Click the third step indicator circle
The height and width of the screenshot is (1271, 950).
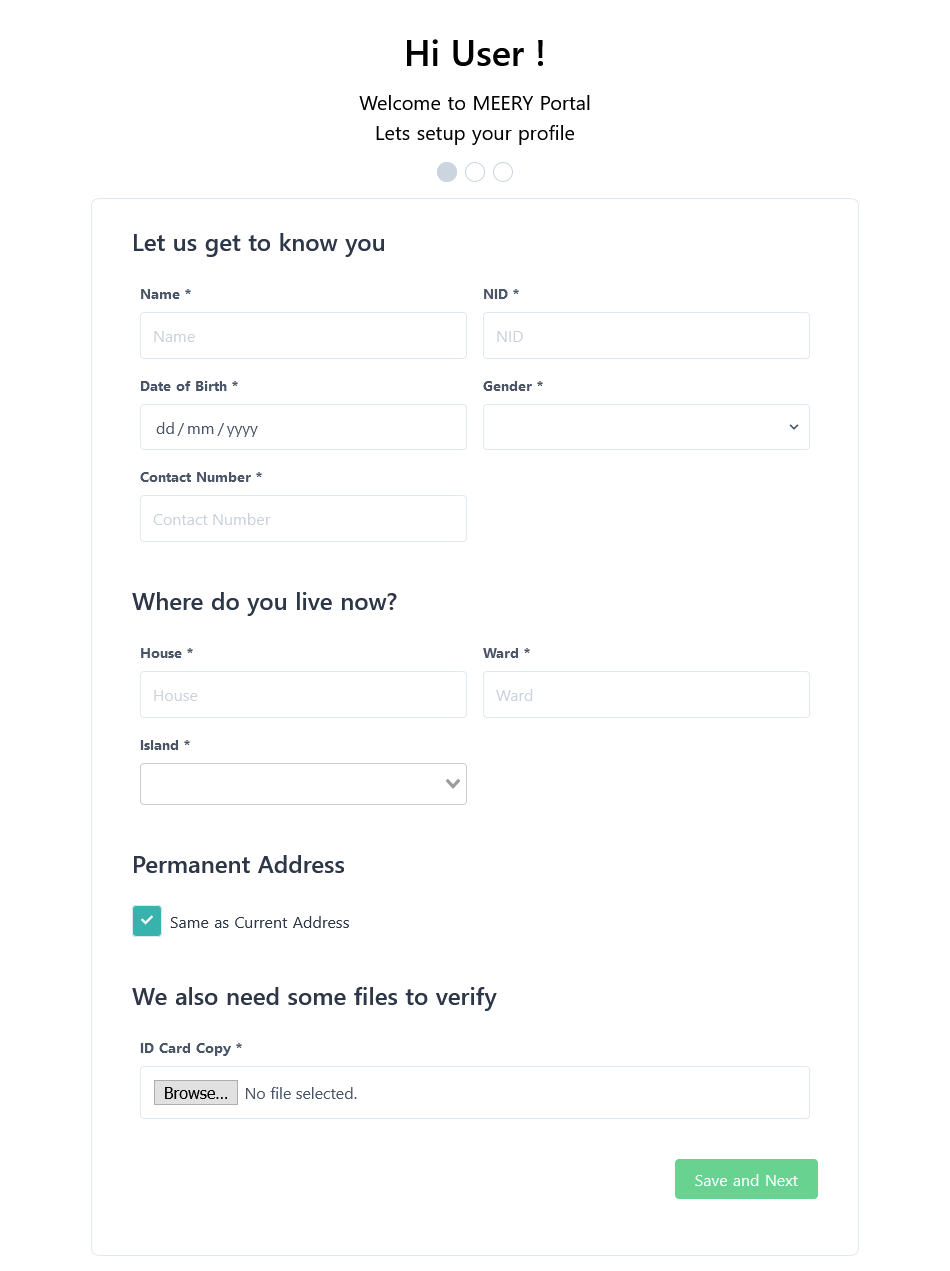coord(503,172)
